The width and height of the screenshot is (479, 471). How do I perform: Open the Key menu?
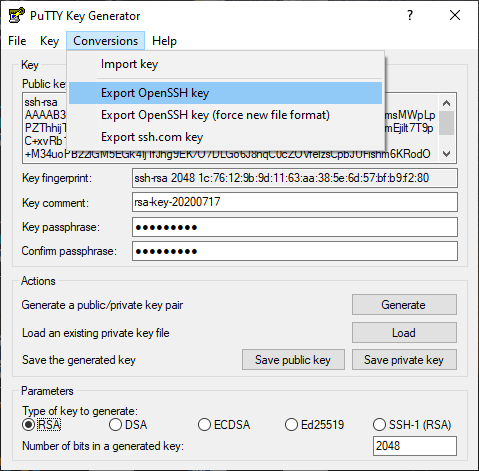click(x=49, y=41)
